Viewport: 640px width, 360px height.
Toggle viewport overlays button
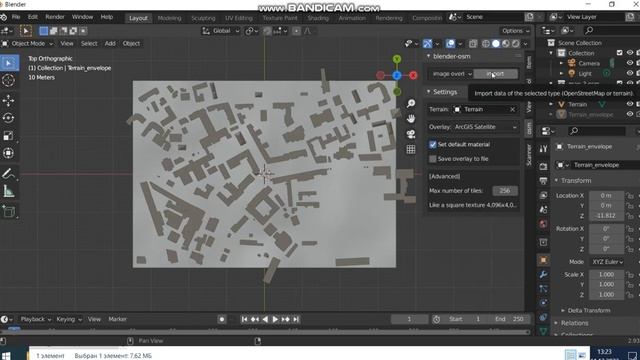click(x=450, y=44)
